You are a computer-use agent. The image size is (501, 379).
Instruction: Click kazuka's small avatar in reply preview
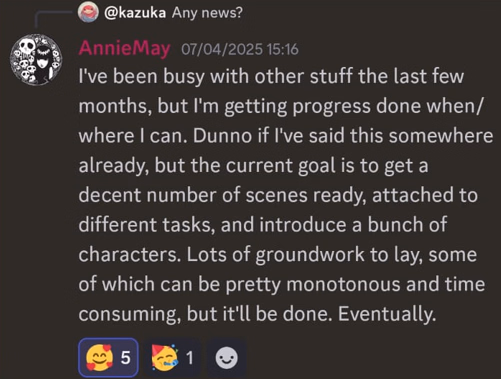(88, 12)
